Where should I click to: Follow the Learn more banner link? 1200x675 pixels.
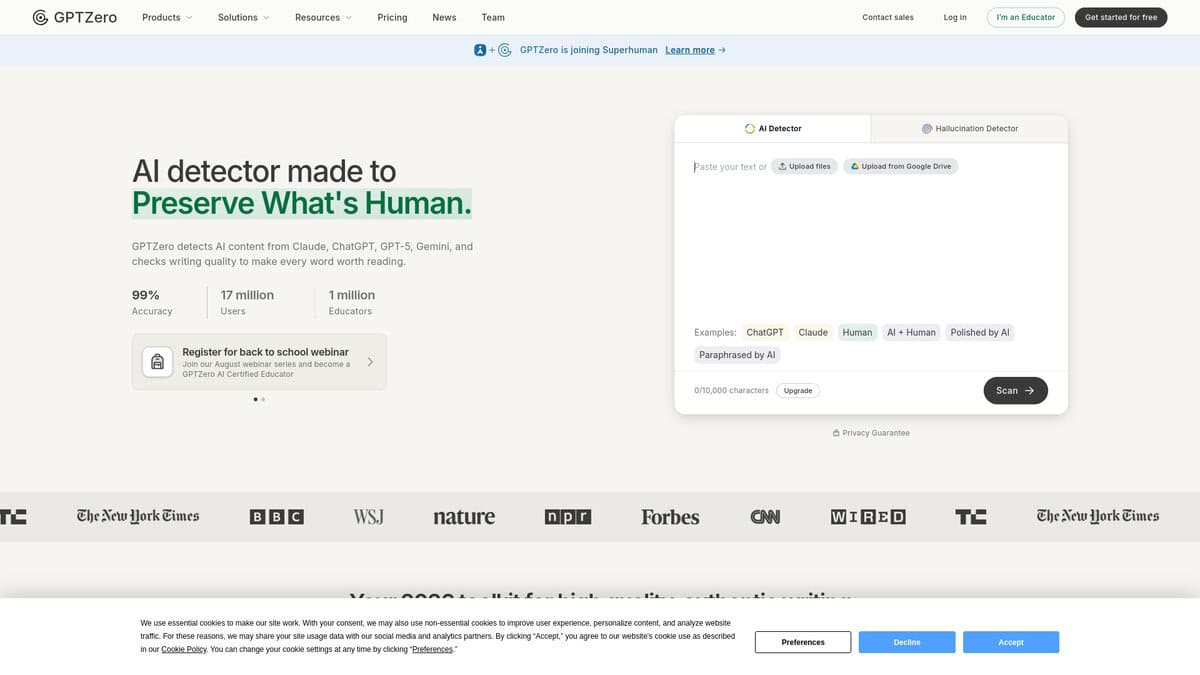pos(690,50)
